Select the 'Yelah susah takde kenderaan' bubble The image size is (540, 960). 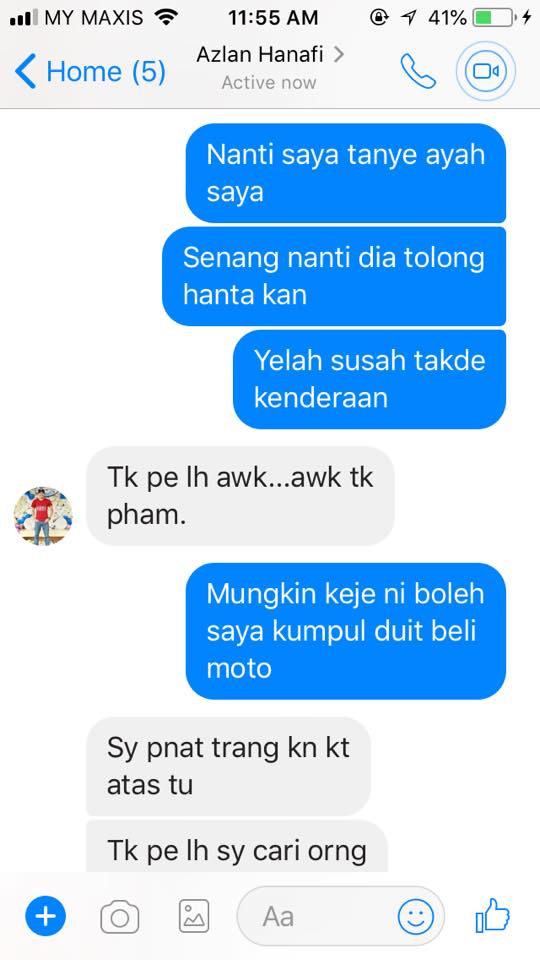click(369, 379)
